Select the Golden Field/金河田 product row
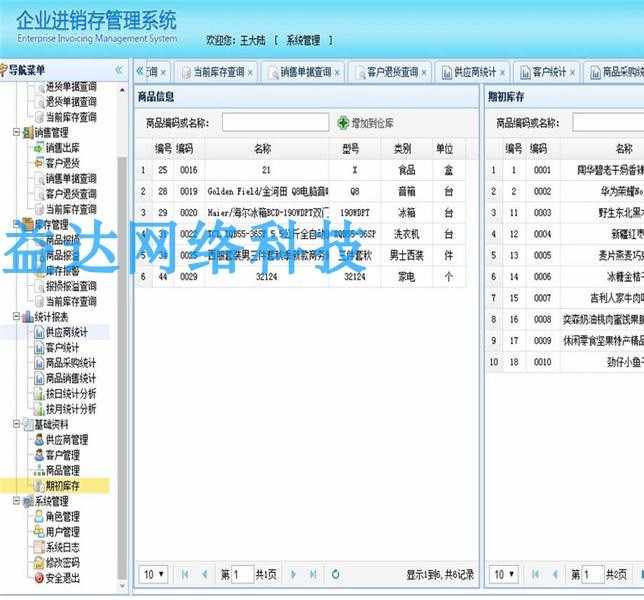 click(301, 191)
